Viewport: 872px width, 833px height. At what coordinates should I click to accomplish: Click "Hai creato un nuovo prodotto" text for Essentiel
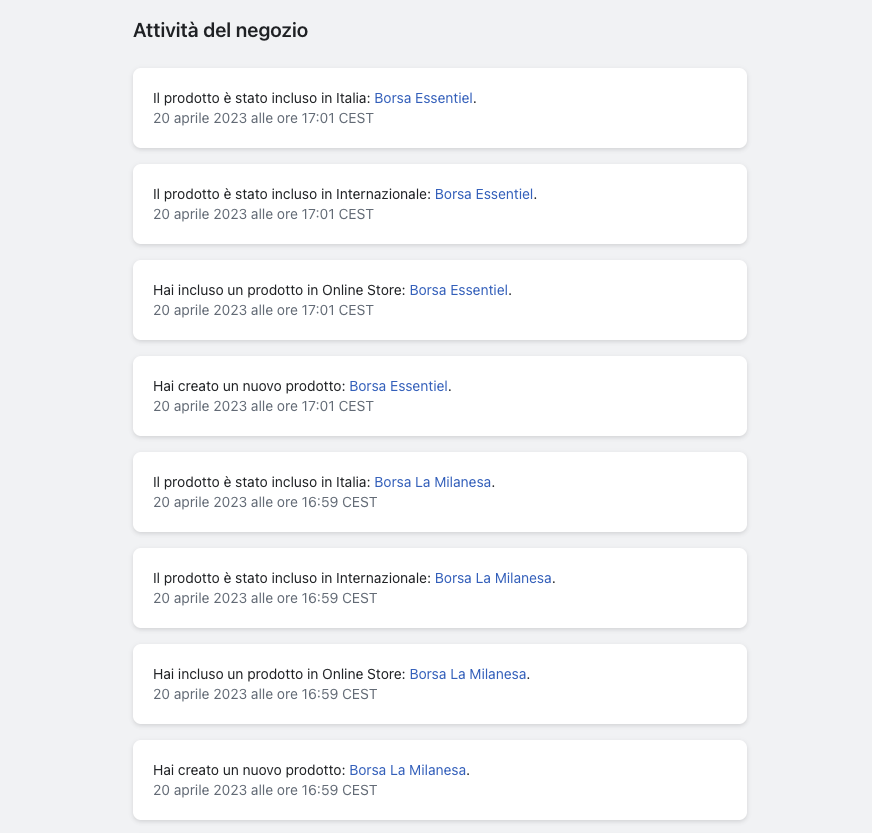pyautogui.click(x=249, y=386)
